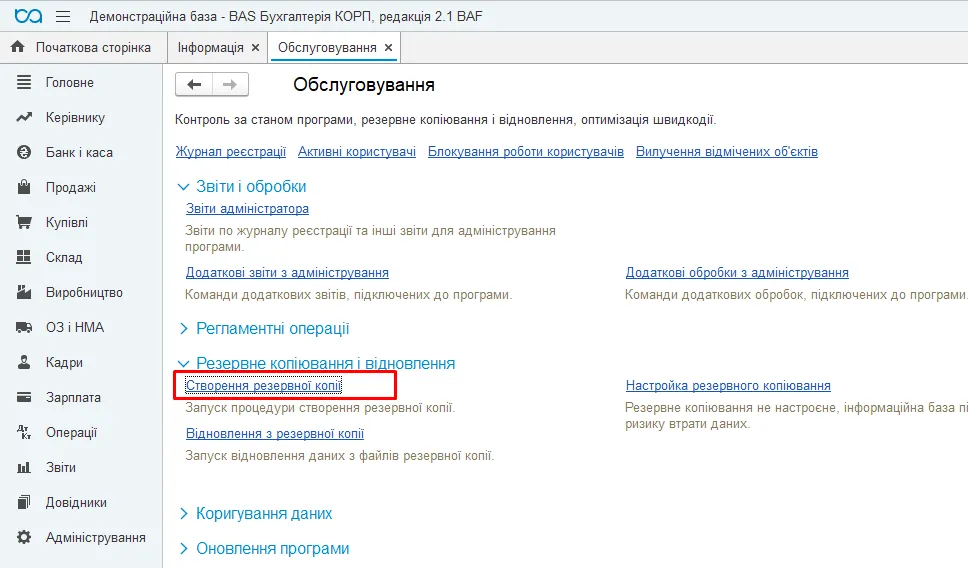Open the hamburger main menu icon
Viewport: 968px width, 568px height.
pos(63,17)
